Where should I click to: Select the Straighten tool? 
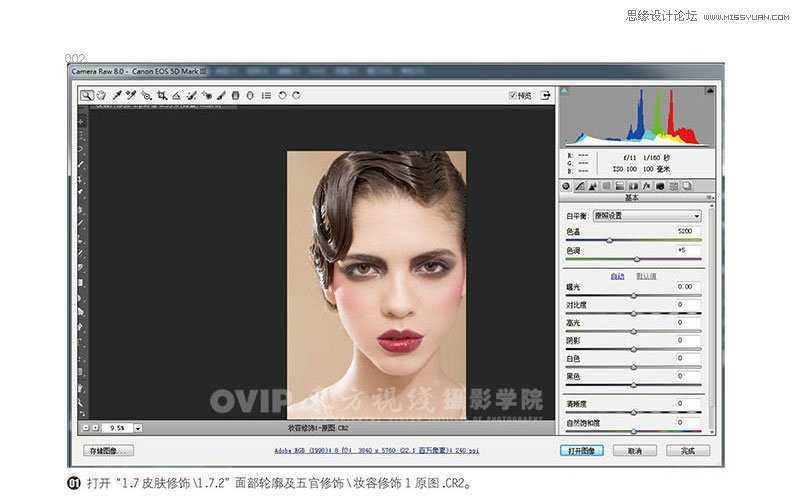coord(177,95)
